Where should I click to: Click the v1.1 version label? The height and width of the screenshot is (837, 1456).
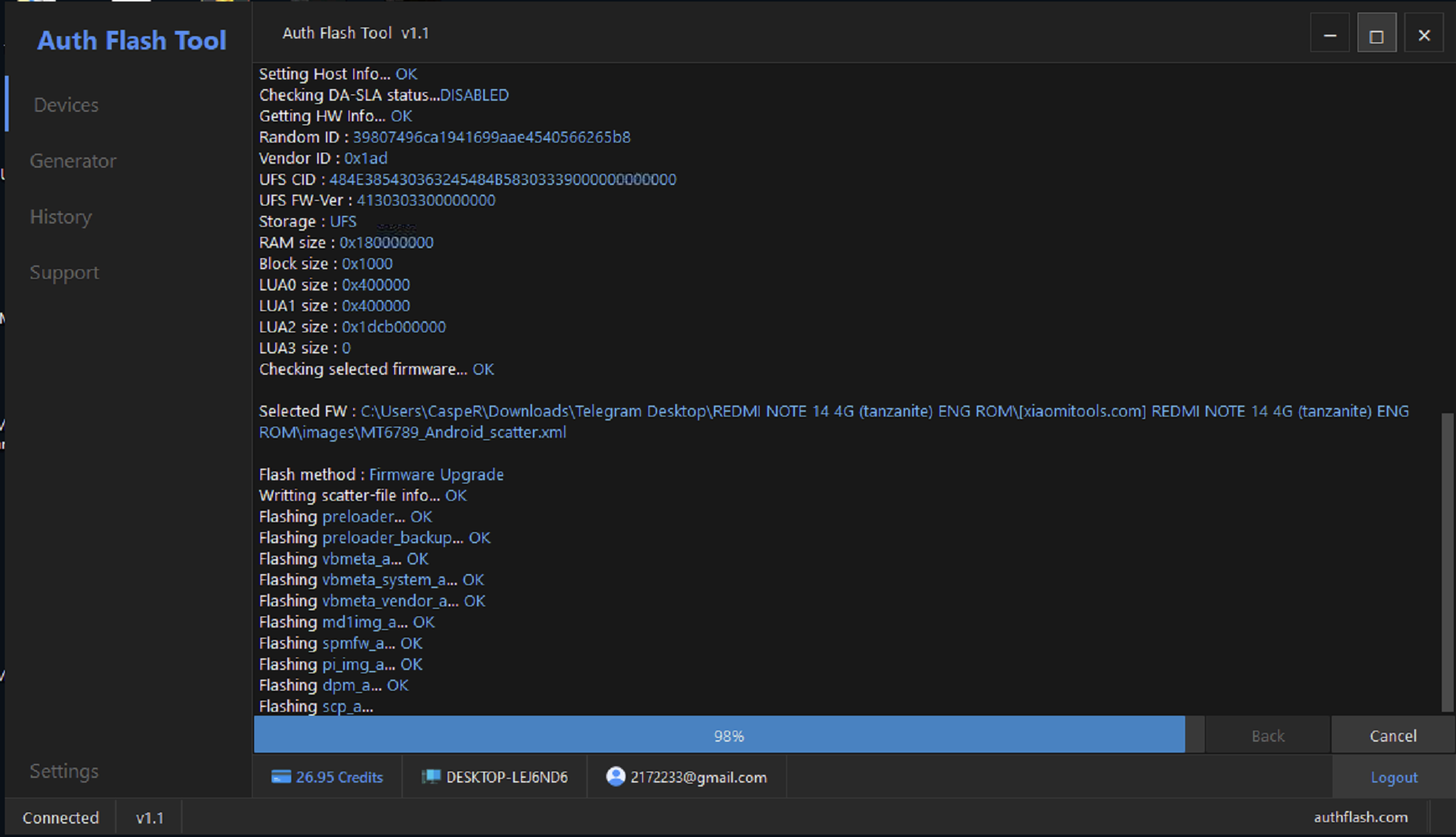(149, 817)
